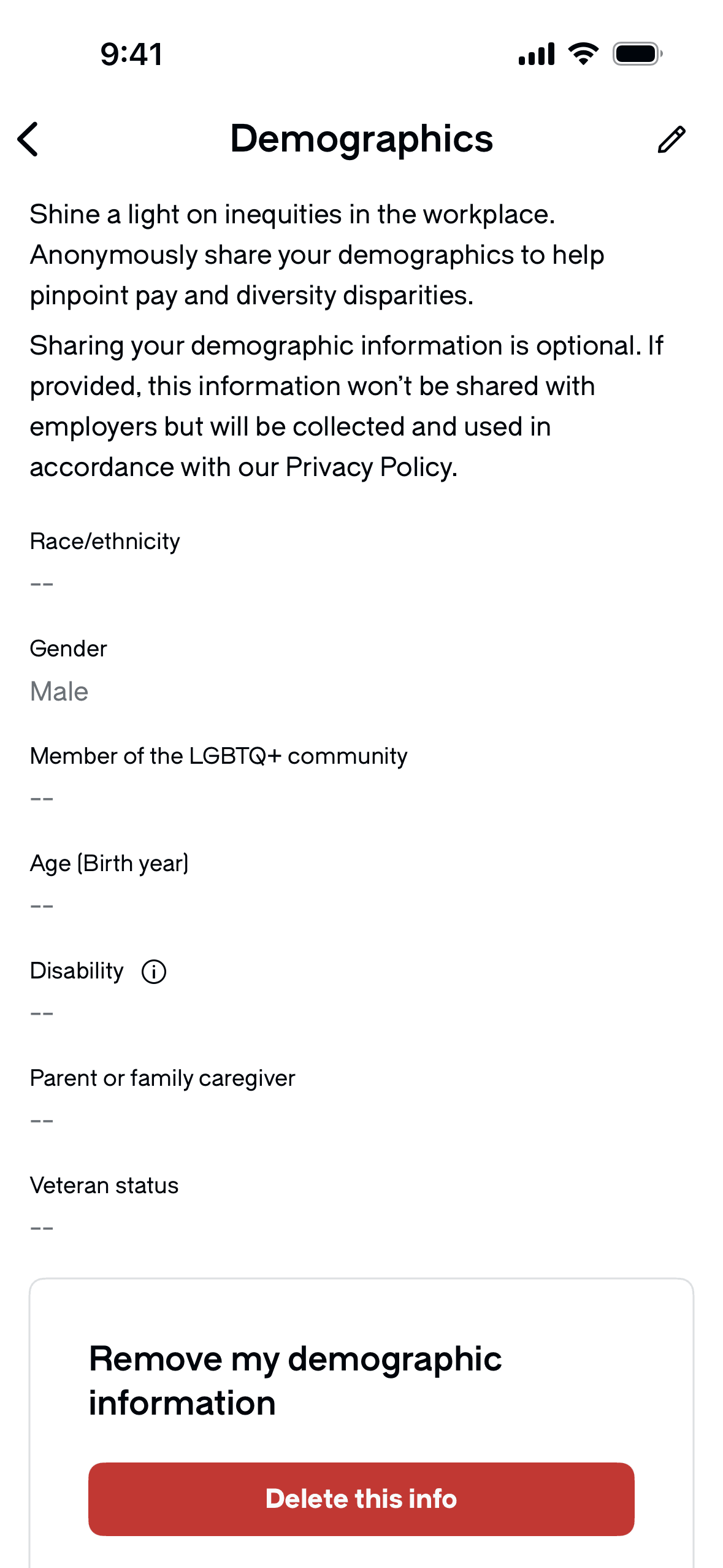Tap the Gender label
The image size is (723, 1568).
click(x=68, y=648)
